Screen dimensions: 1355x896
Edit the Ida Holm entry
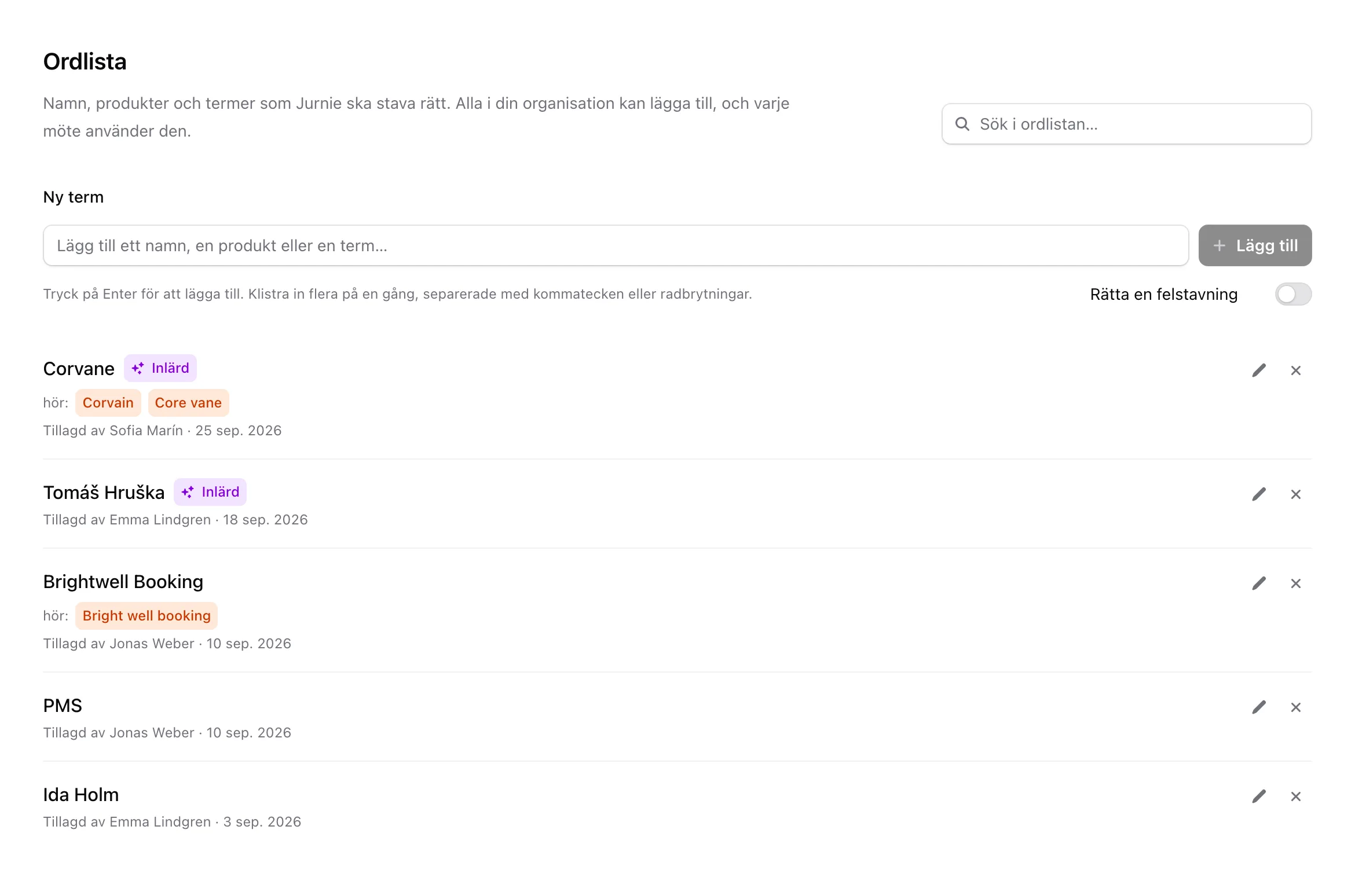click(x=1259, y=796)
